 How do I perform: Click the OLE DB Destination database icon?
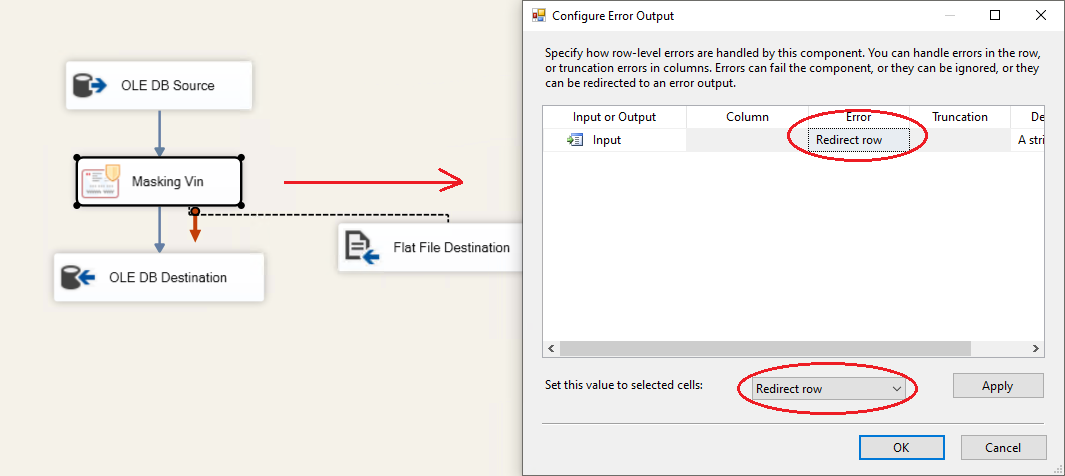point(78,277)
